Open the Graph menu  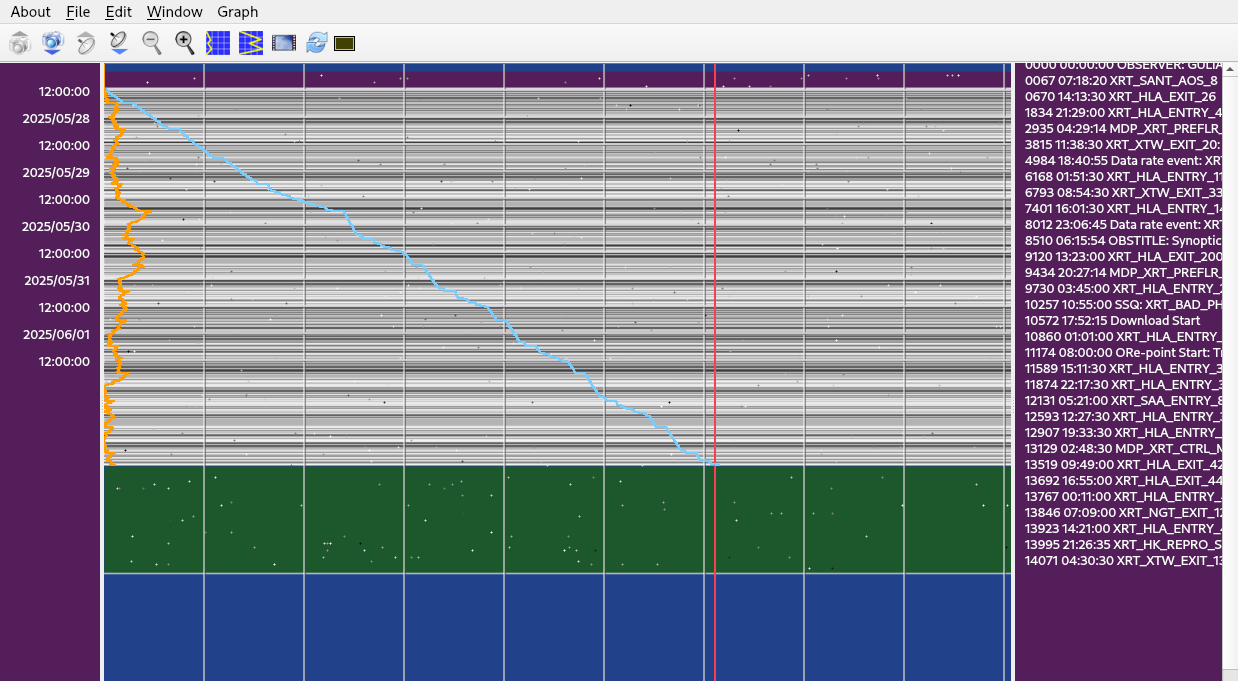click(237, 12)
